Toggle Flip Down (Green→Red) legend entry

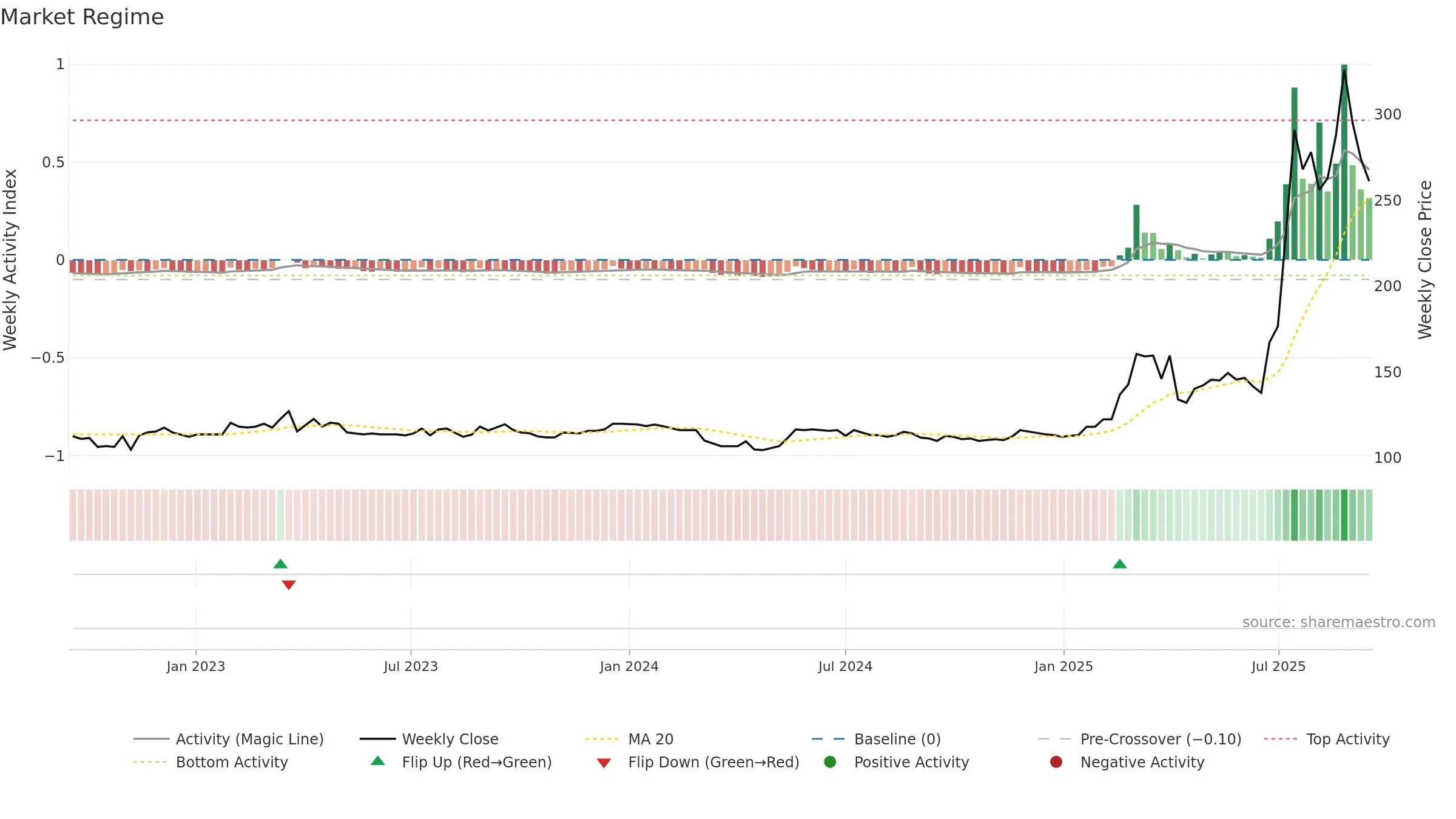tap(698, 762)
